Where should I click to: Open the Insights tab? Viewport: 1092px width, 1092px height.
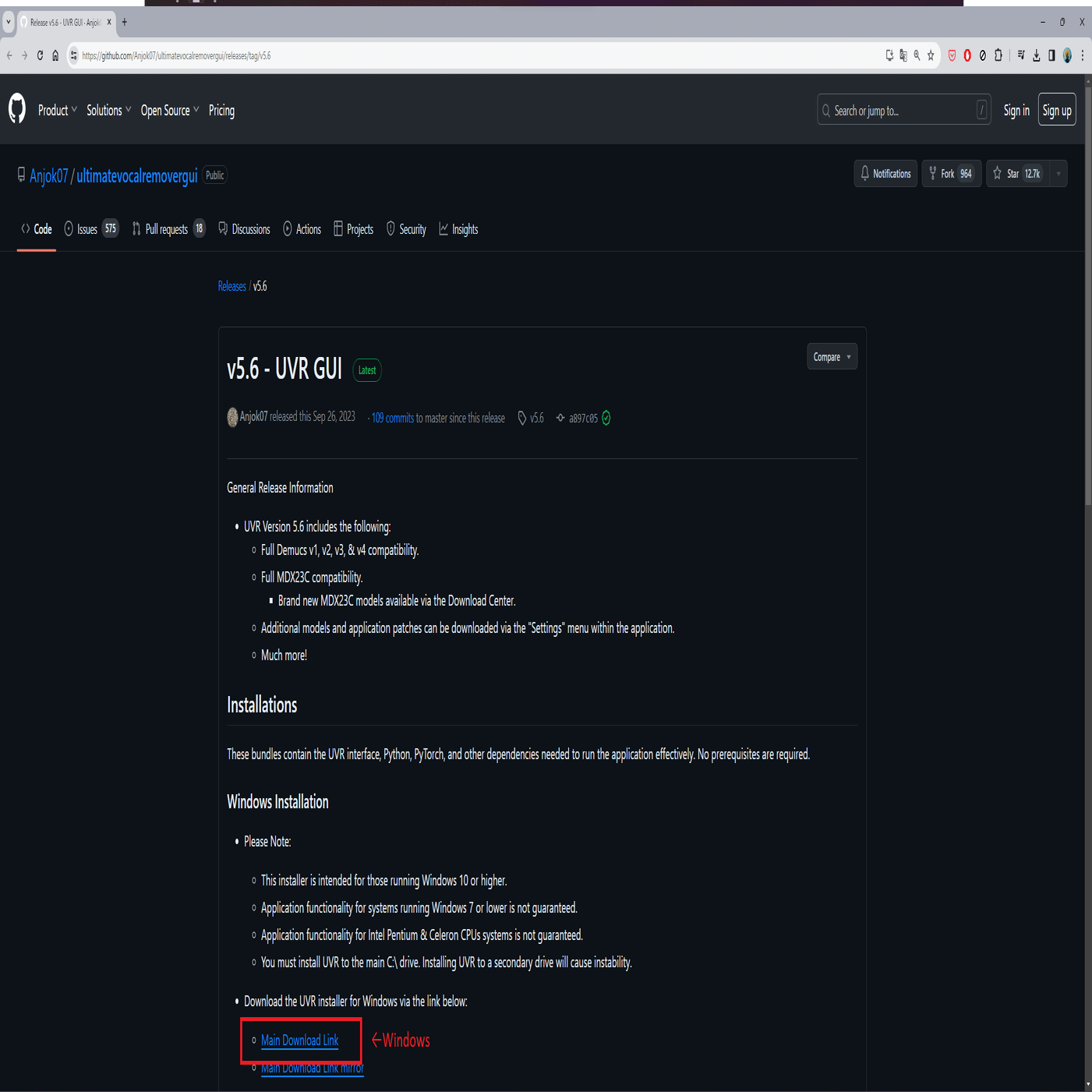tap(458, 229)
